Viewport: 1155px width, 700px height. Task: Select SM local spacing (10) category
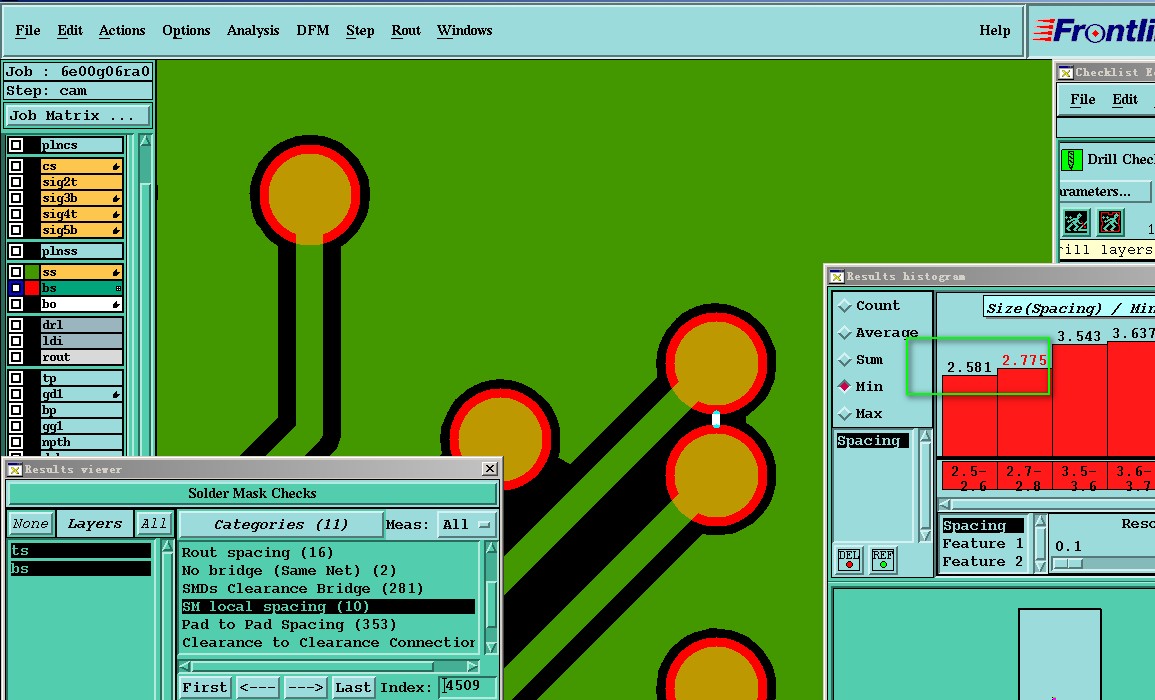(x=328, y=606)
